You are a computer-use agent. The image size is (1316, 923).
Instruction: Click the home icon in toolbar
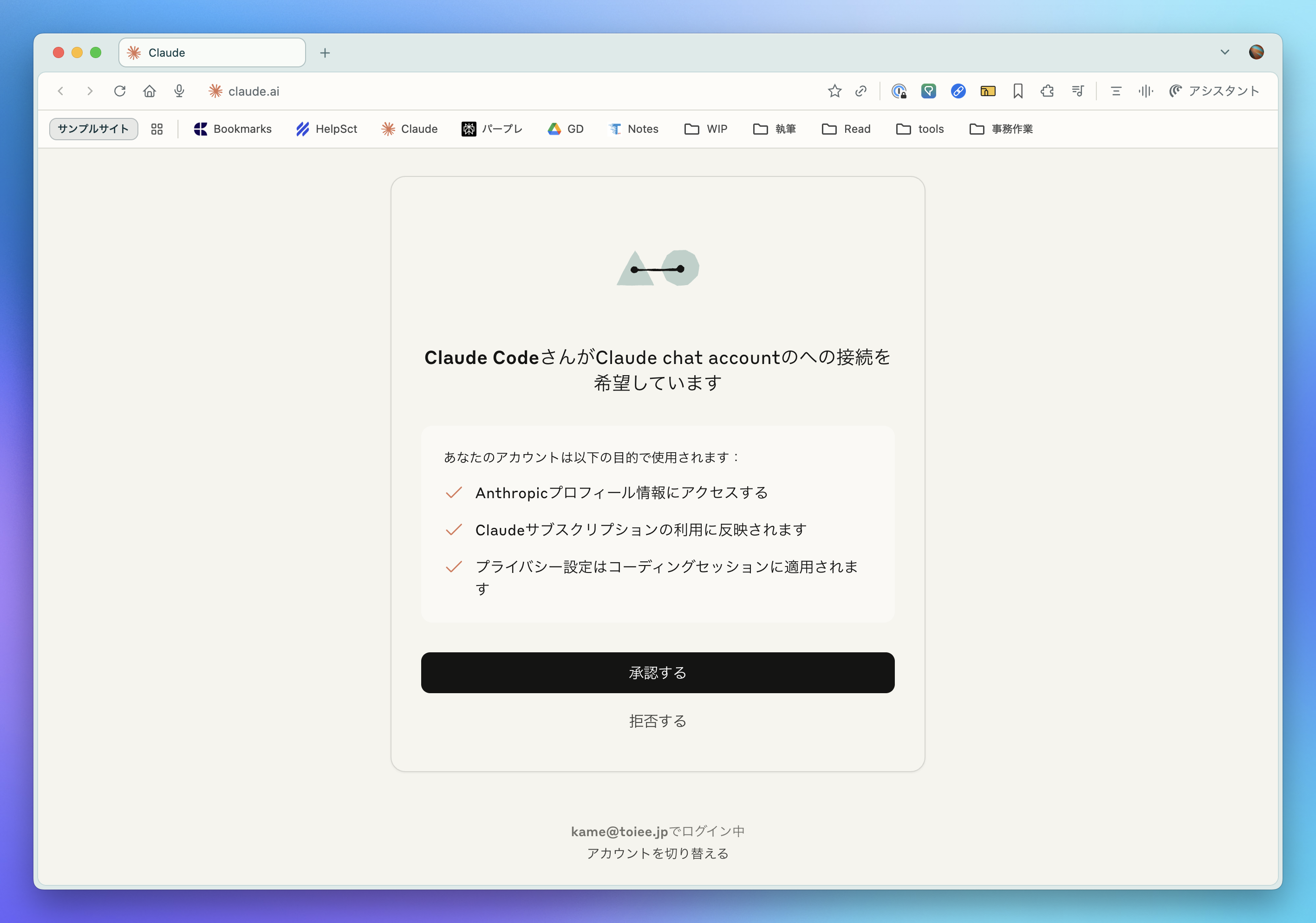149,91
